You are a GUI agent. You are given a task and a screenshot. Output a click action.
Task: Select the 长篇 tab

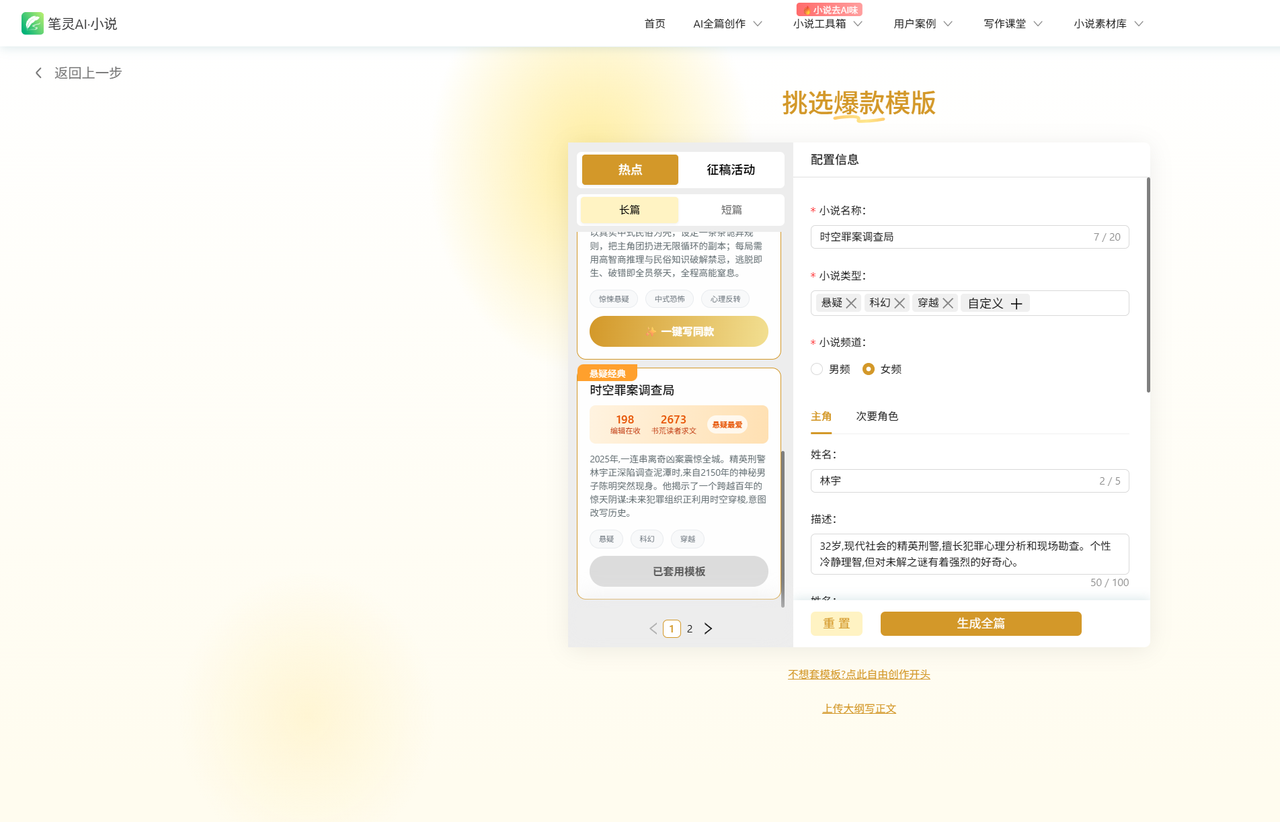[629, 210]
